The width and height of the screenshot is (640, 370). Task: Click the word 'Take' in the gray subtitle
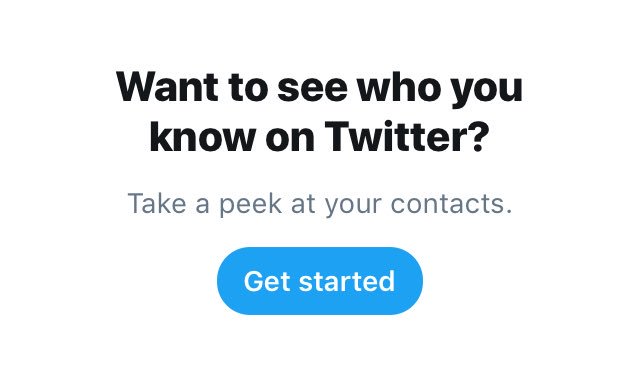pyautogui.click(x=157, y=203)
